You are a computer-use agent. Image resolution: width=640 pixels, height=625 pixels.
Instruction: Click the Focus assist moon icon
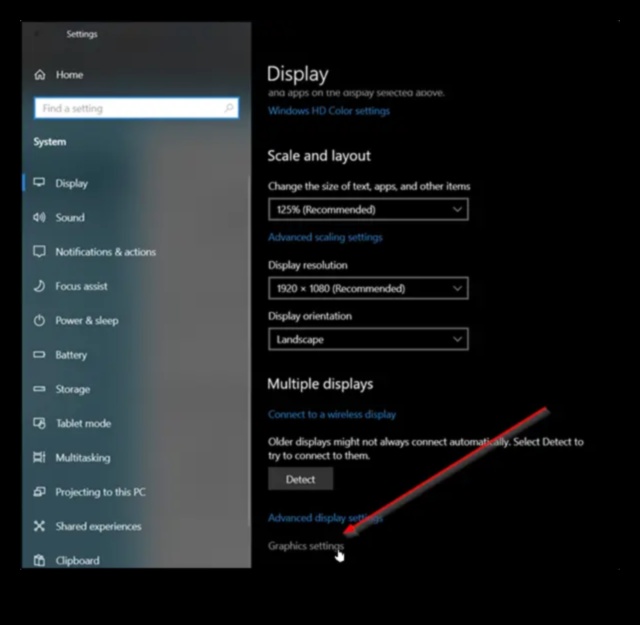coord(40,286)
